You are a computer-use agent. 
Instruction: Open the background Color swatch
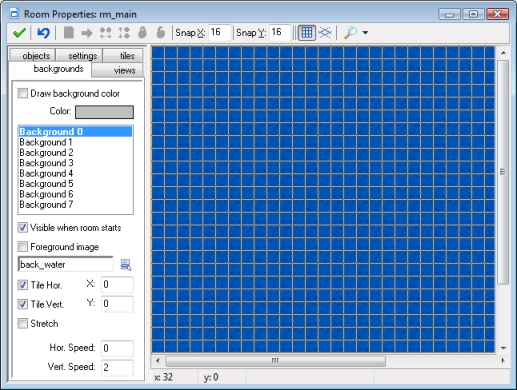coord(104,112)
